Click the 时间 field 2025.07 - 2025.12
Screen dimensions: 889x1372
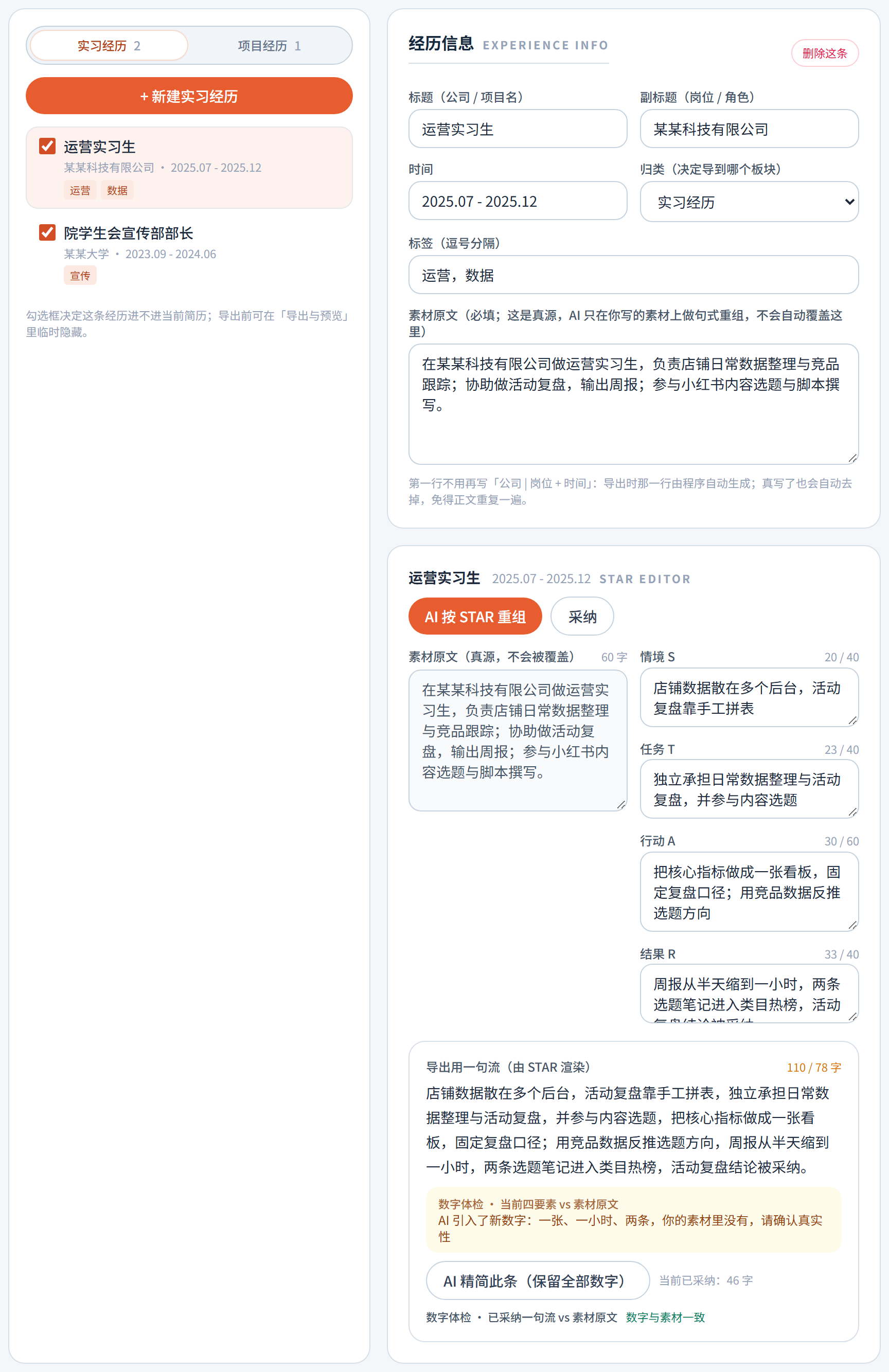(x=518, y=201)
